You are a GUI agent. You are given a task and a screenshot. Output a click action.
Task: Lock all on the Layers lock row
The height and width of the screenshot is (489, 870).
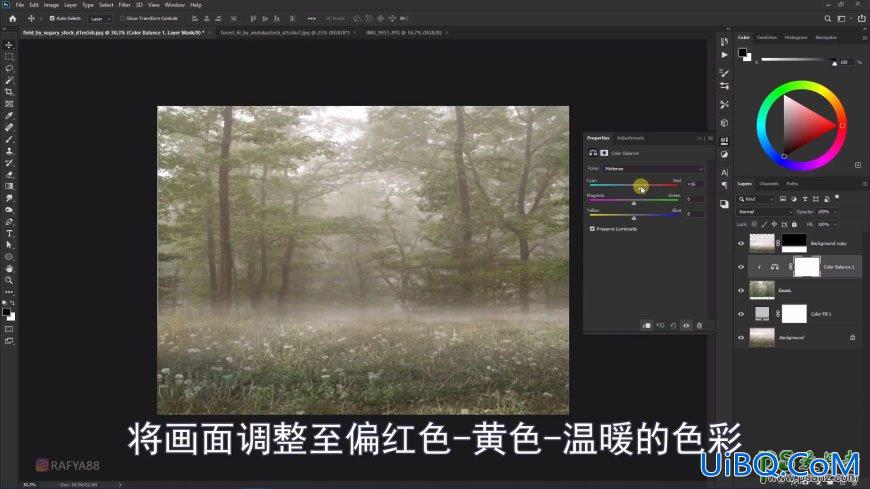point(794,224)
